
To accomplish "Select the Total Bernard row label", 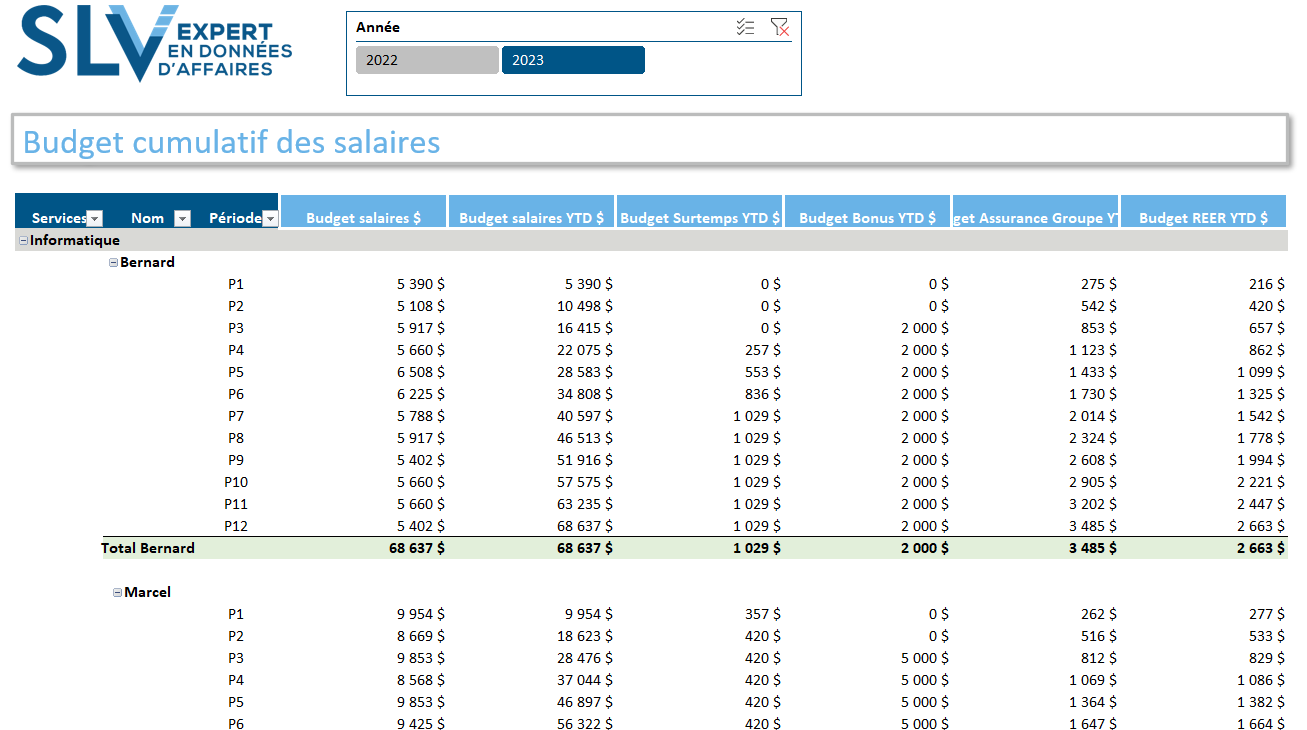I will pyautogui.click(x=148, y=548).
